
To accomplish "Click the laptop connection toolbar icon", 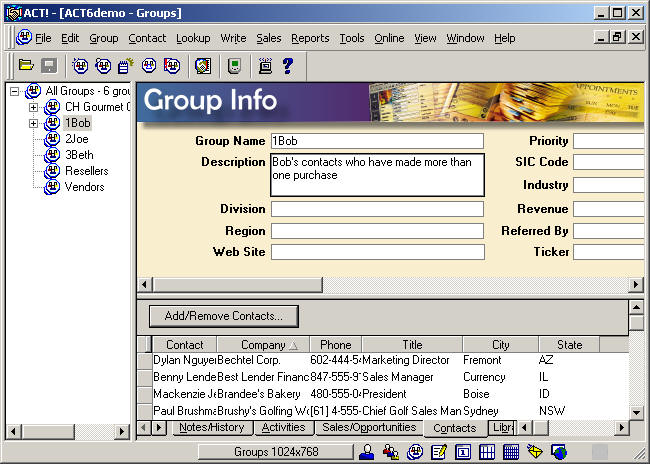I will click(x=265, y=66).
